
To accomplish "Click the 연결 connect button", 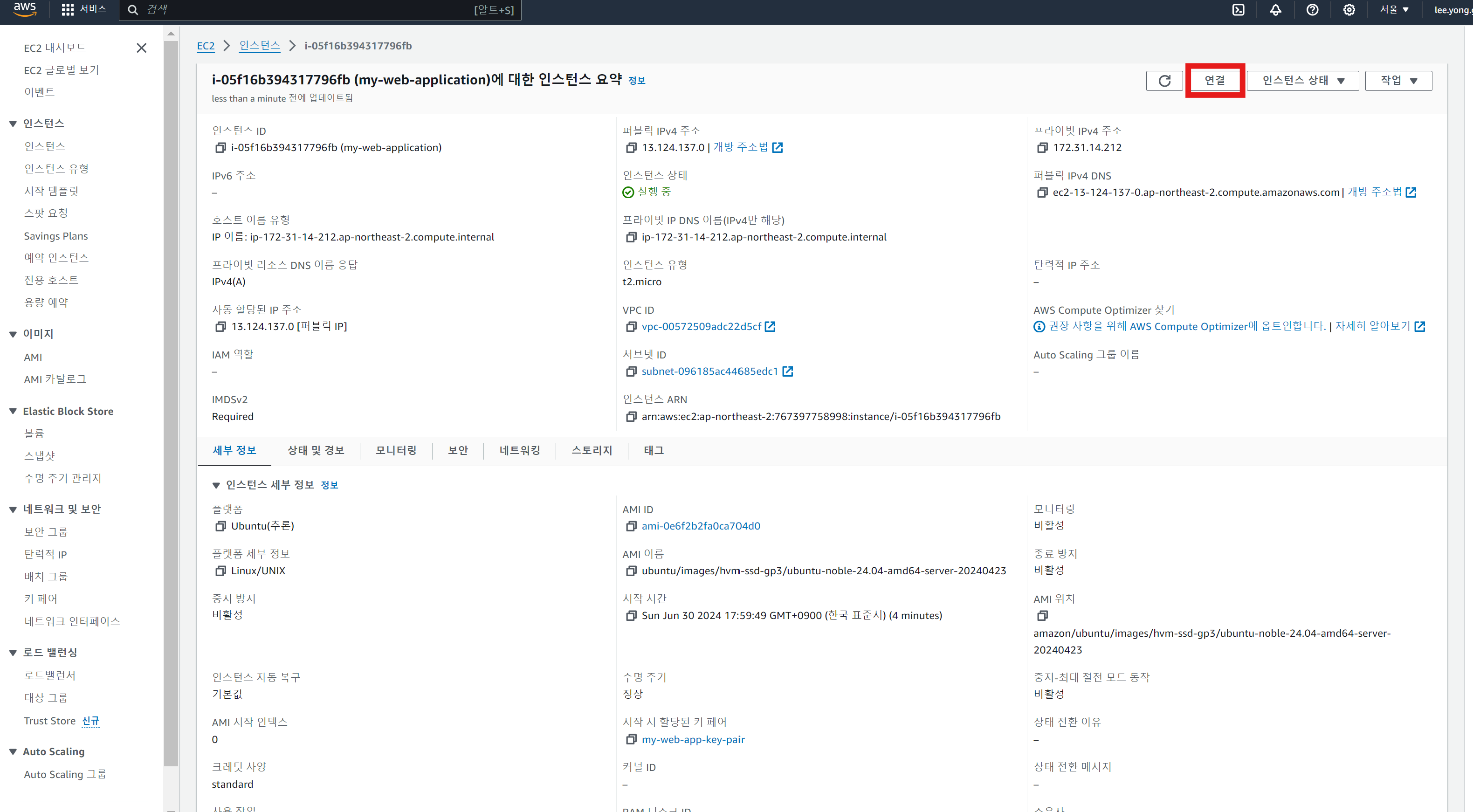I will [1215, 81].
